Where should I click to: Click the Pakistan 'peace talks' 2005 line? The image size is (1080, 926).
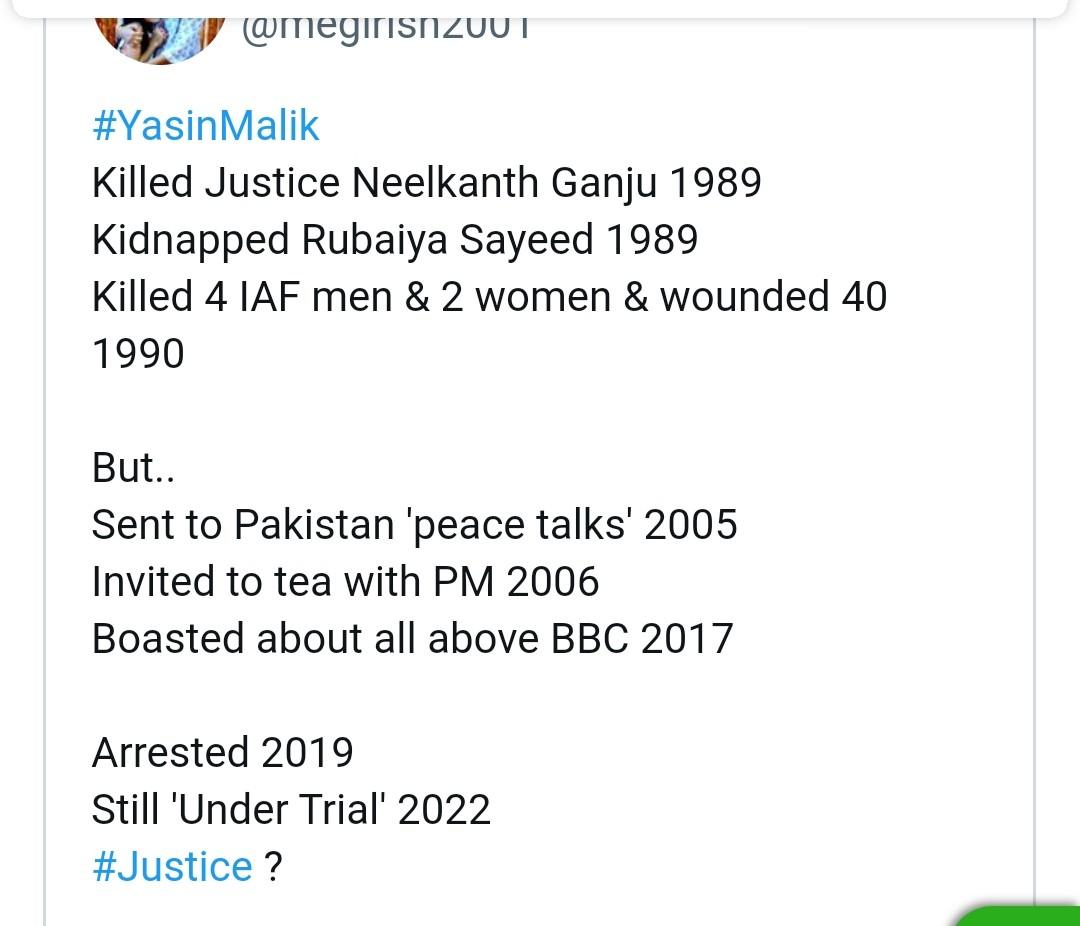click(414, 525)
